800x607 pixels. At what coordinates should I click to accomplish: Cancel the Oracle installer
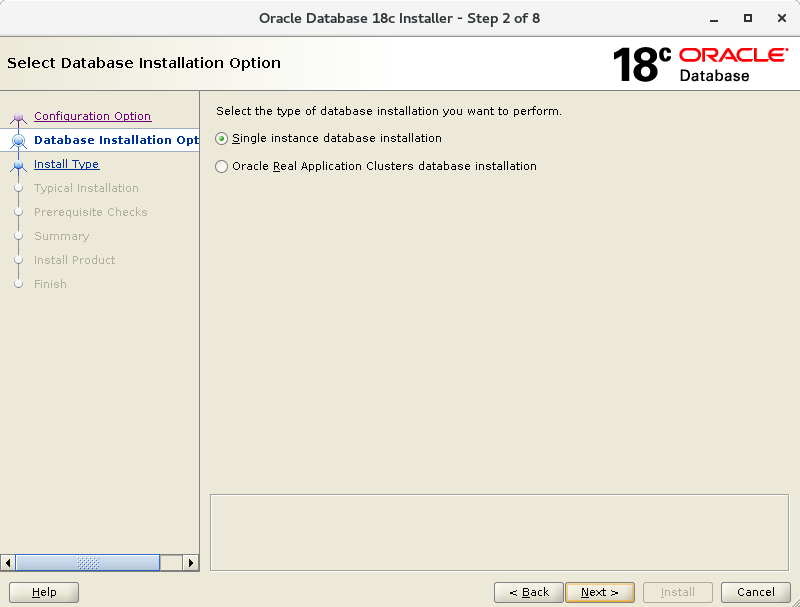[756, 592]
